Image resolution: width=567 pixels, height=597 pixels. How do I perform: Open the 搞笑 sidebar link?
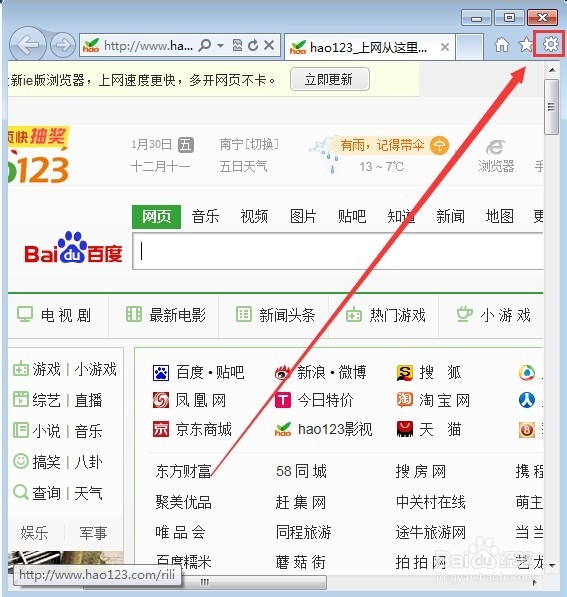pos(46,462)
